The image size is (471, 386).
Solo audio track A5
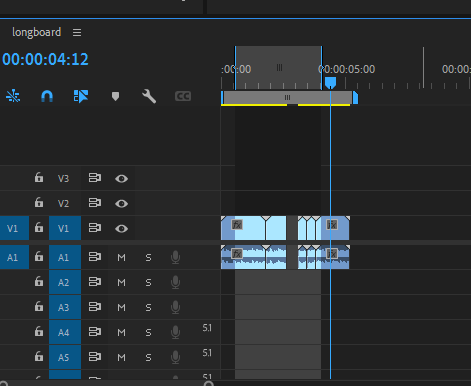point(148,357)
